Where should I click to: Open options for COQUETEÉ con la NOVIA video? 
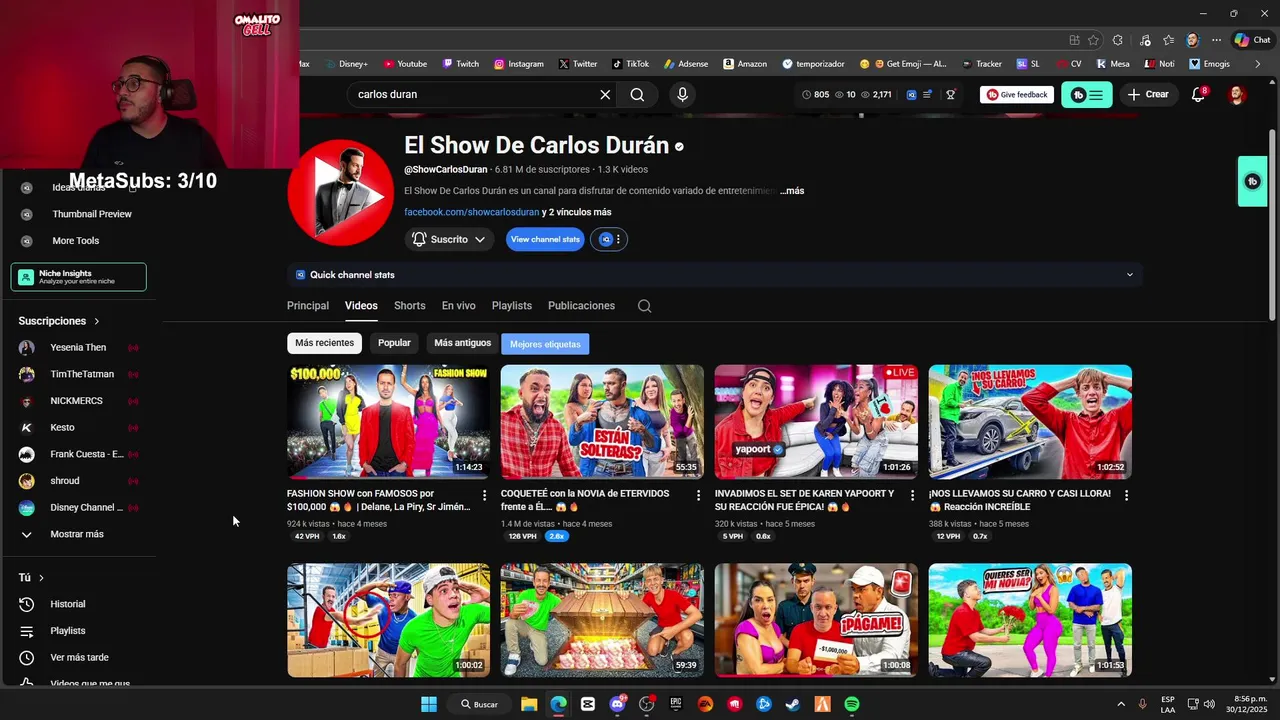tap(699, 495)
